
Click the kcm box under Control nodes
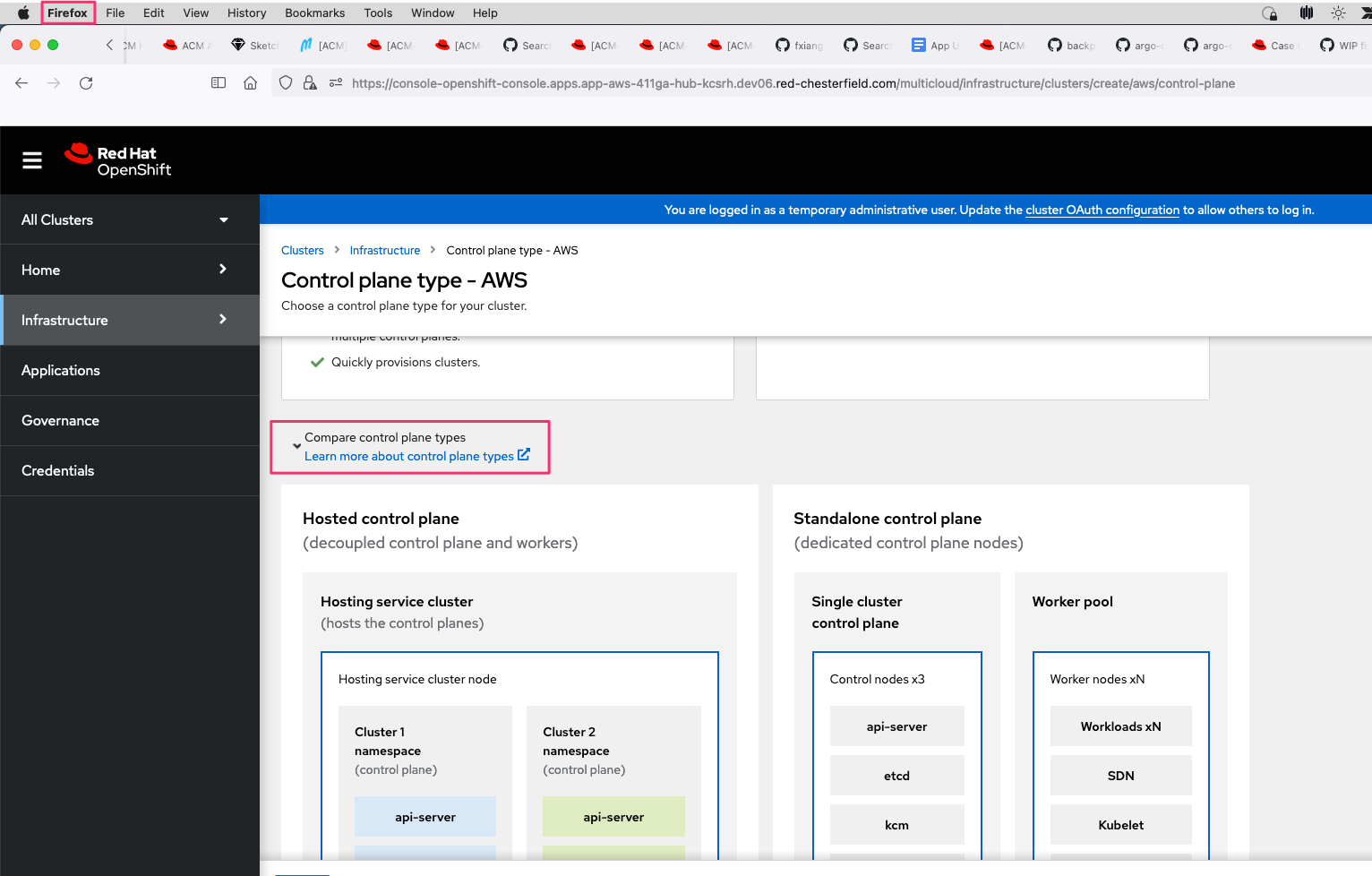897,825
